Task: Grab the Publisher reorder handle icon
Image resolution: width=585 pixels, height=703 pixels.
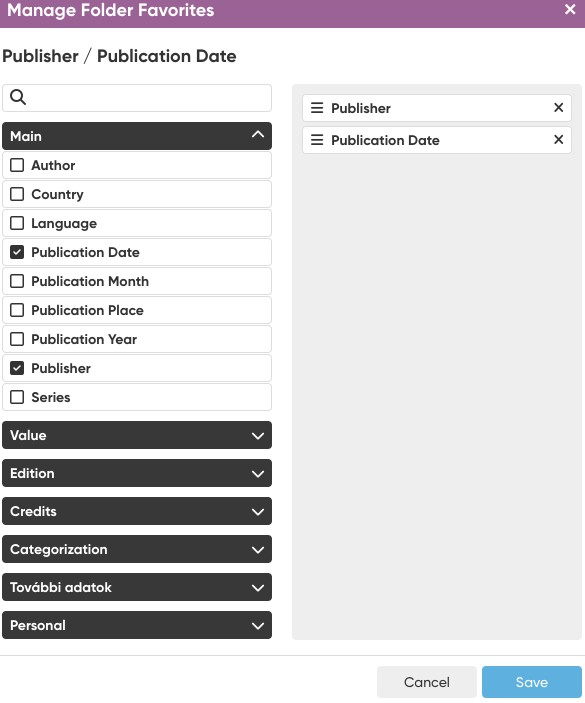Action: [317, 108]
